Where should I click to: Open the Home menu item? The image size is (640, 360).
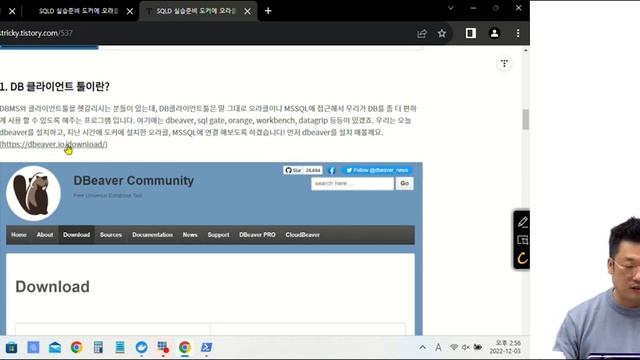[19, 235]
